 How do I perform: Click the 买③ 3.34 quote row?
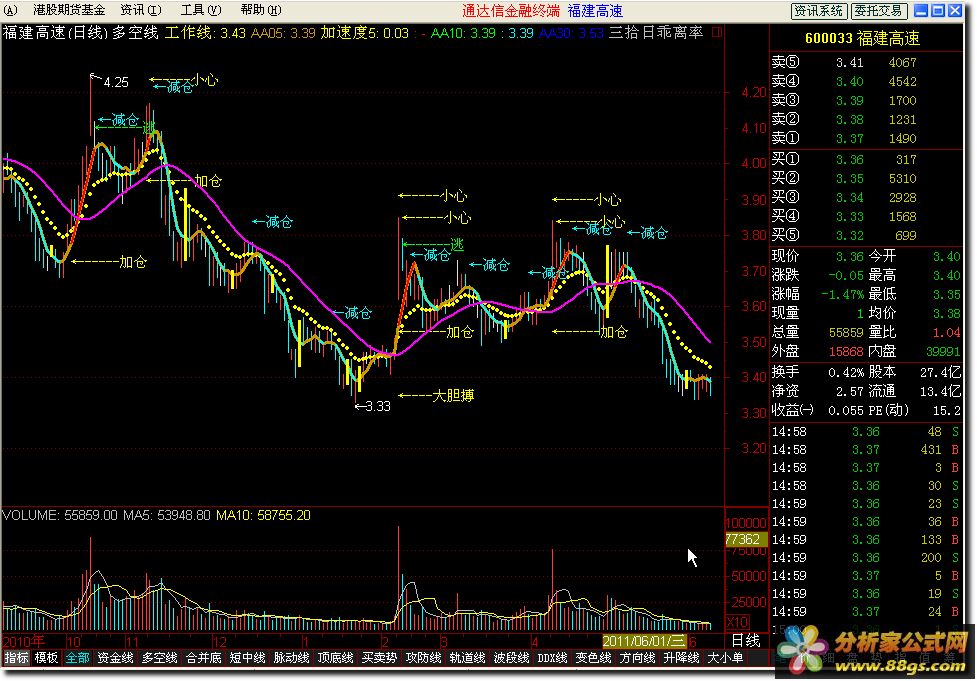coord(867,198)
